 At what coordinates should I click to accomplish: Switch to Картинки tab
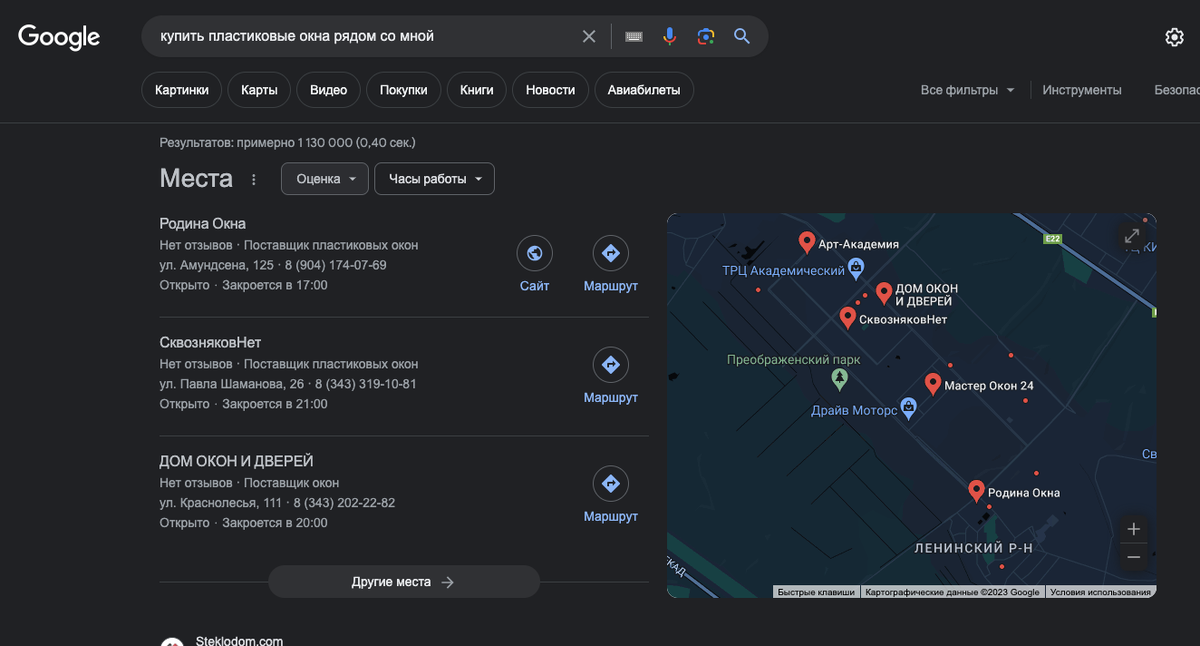(182, 90)
